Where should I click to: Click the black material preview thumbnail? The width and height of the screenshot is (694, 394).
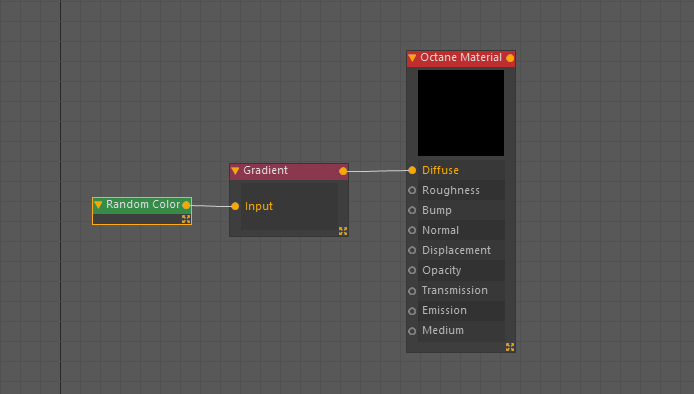461,113
